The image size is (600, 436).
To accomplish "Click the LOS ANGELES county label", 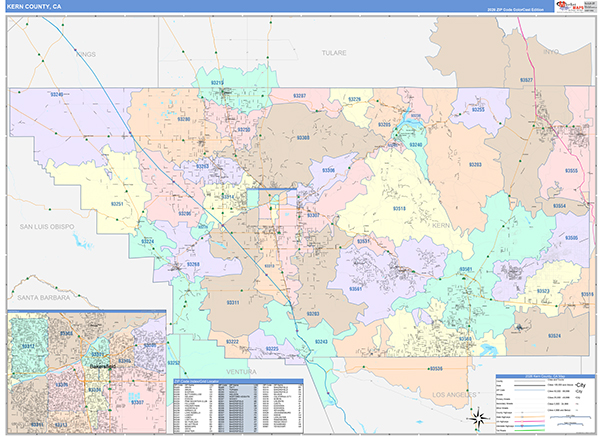I will click(454, 395).
